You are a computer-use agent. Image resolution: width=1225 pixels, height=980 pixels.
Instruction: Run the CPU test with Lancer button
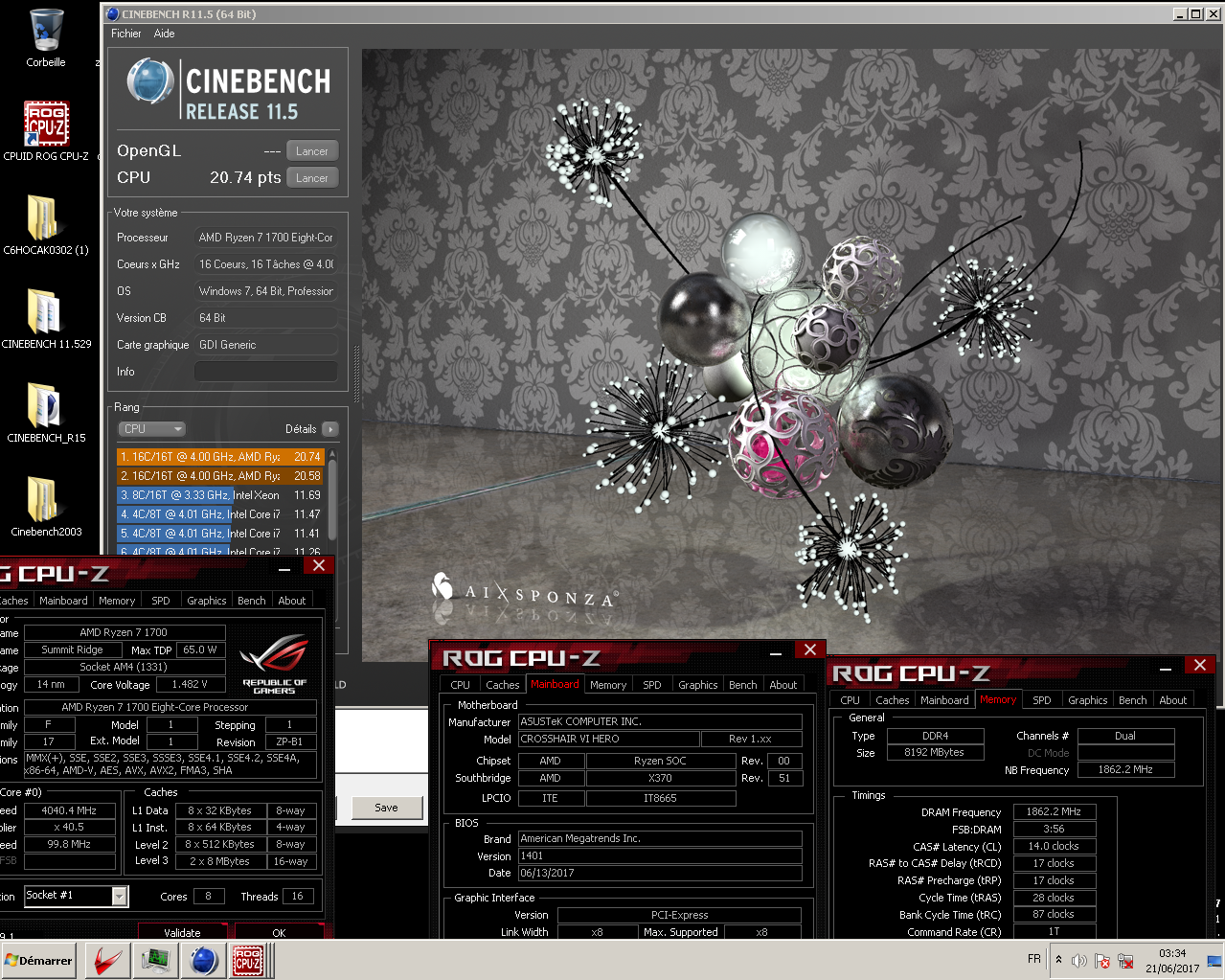312,178
